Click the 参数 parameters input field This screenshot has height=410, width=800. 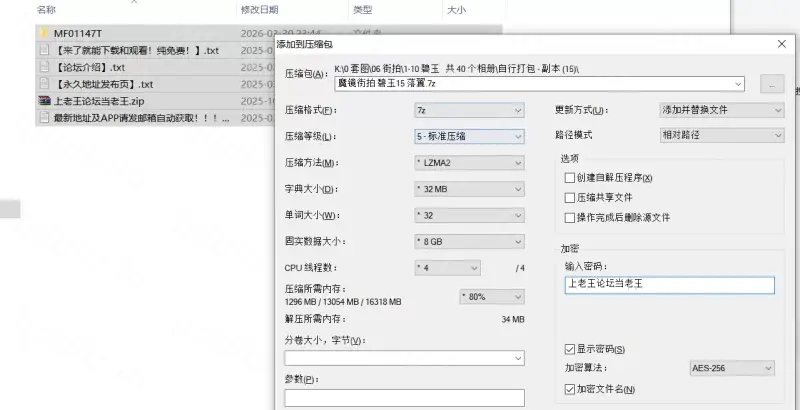pos(404,398)
